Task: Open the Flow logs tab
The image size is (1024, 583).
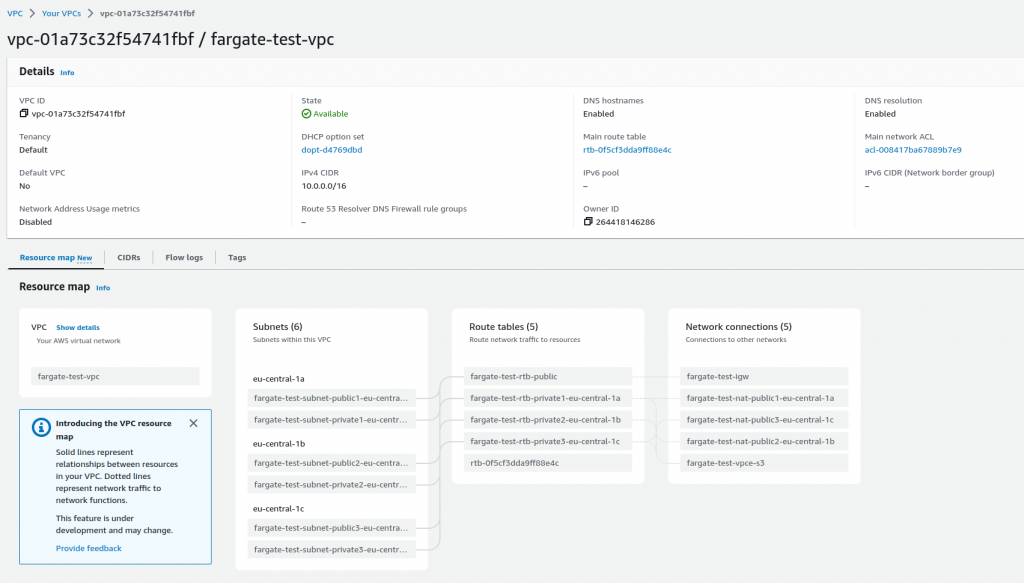Action: click(183, 257)
